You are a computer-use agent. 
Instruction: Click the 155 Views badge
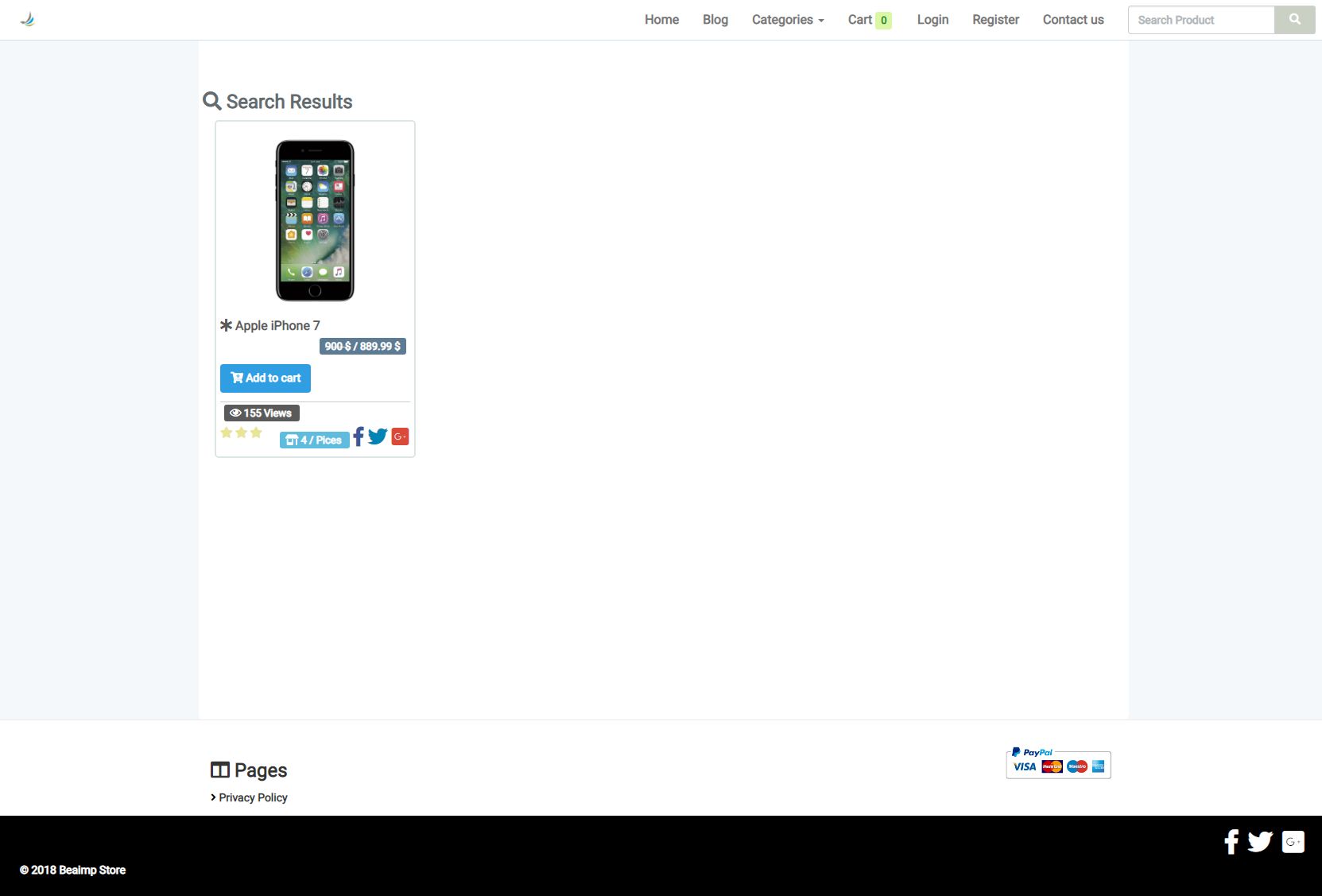tap(262, 413)
